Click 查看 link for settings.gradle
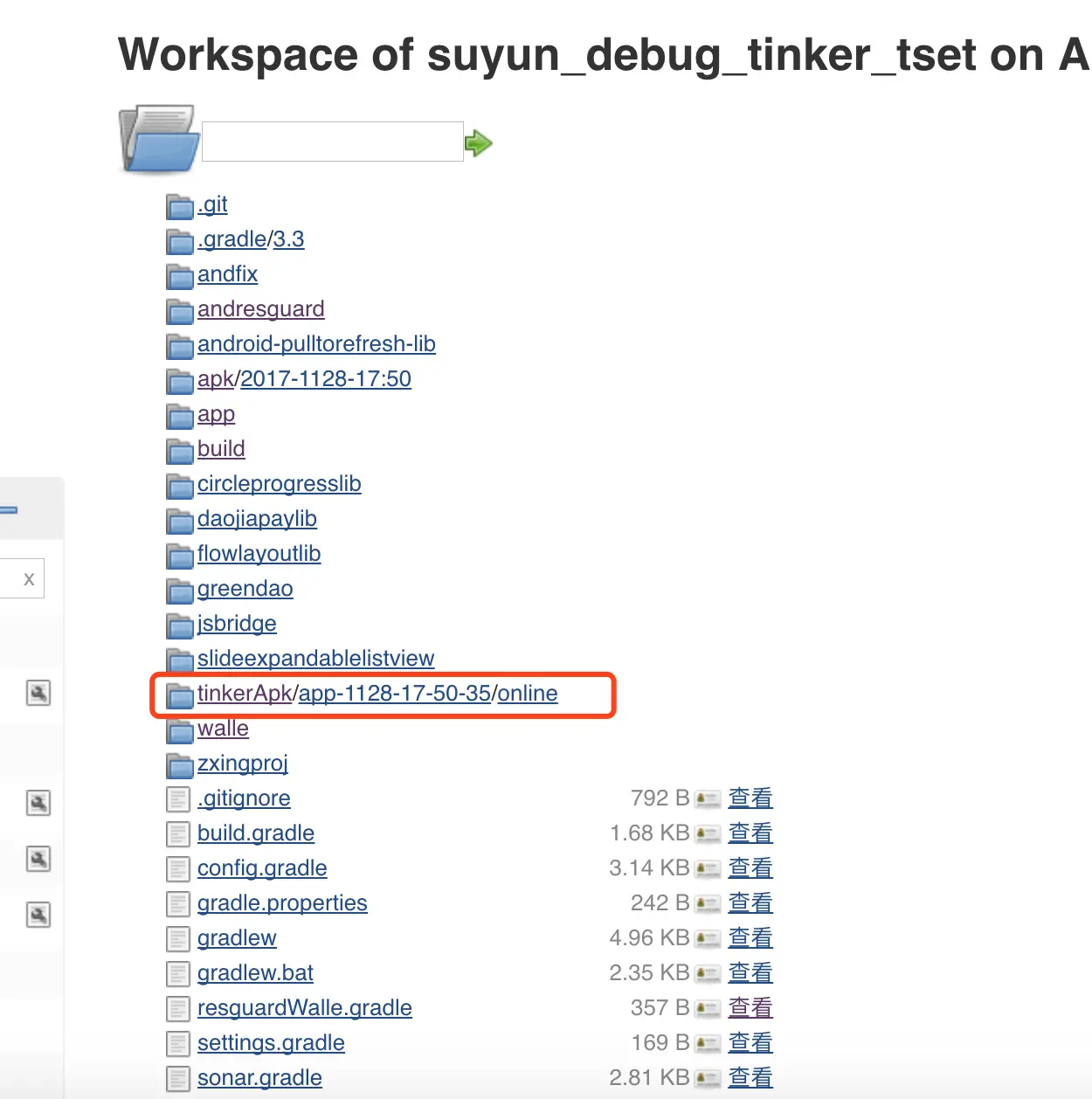 [x=750, y=1043]
